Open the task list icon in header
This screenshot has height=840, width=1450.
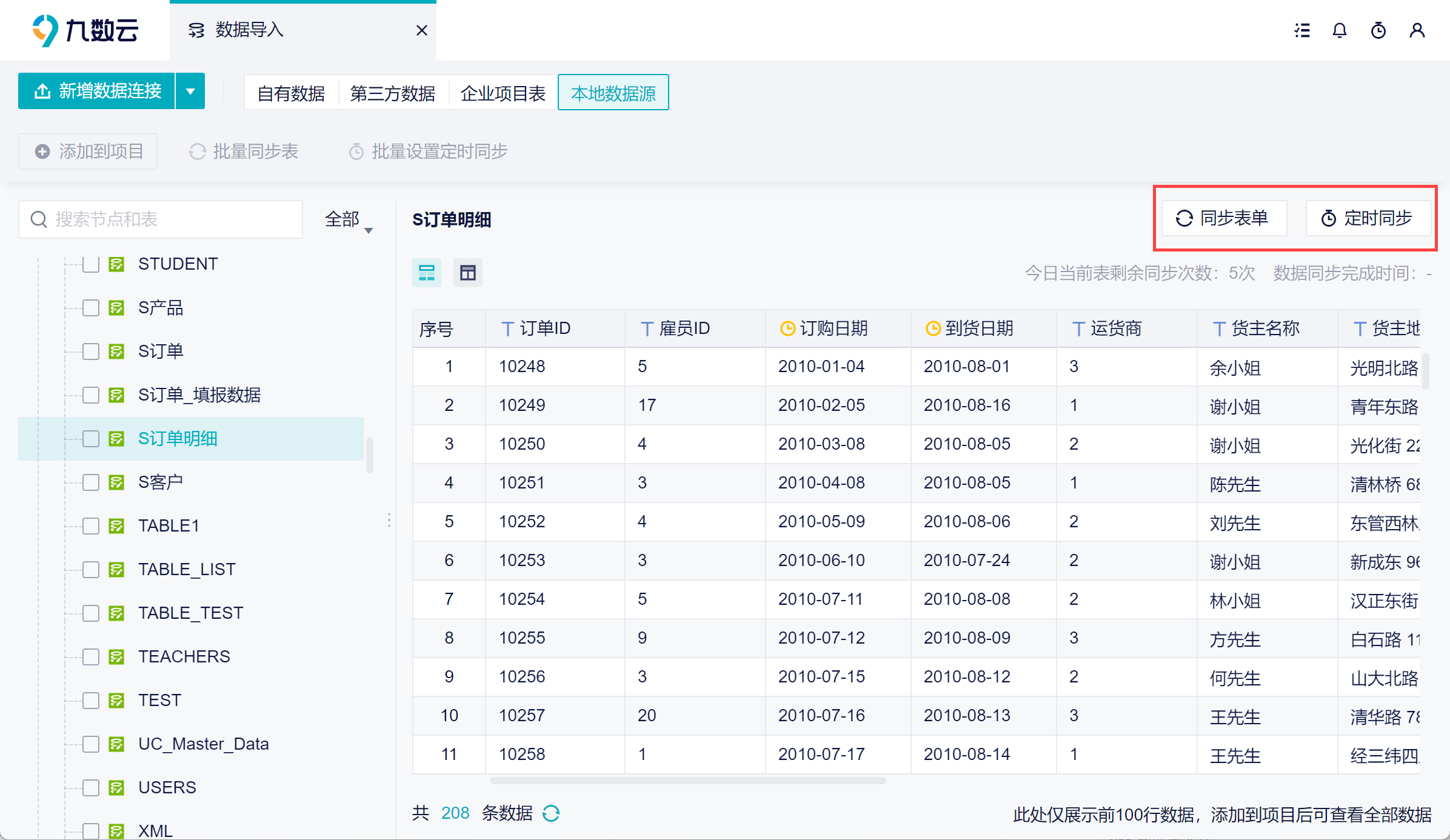pos(1301,30)
